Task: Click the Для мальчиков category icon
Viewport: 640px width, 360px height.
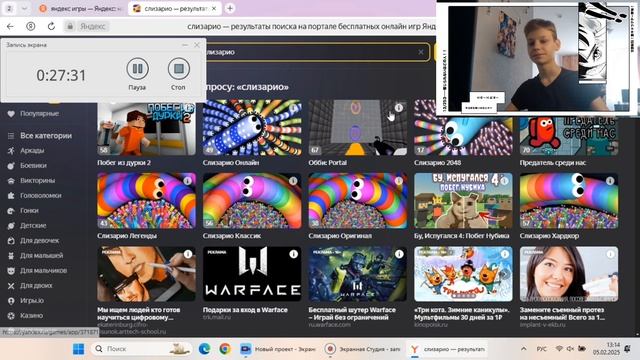Action: coord(11,271)
